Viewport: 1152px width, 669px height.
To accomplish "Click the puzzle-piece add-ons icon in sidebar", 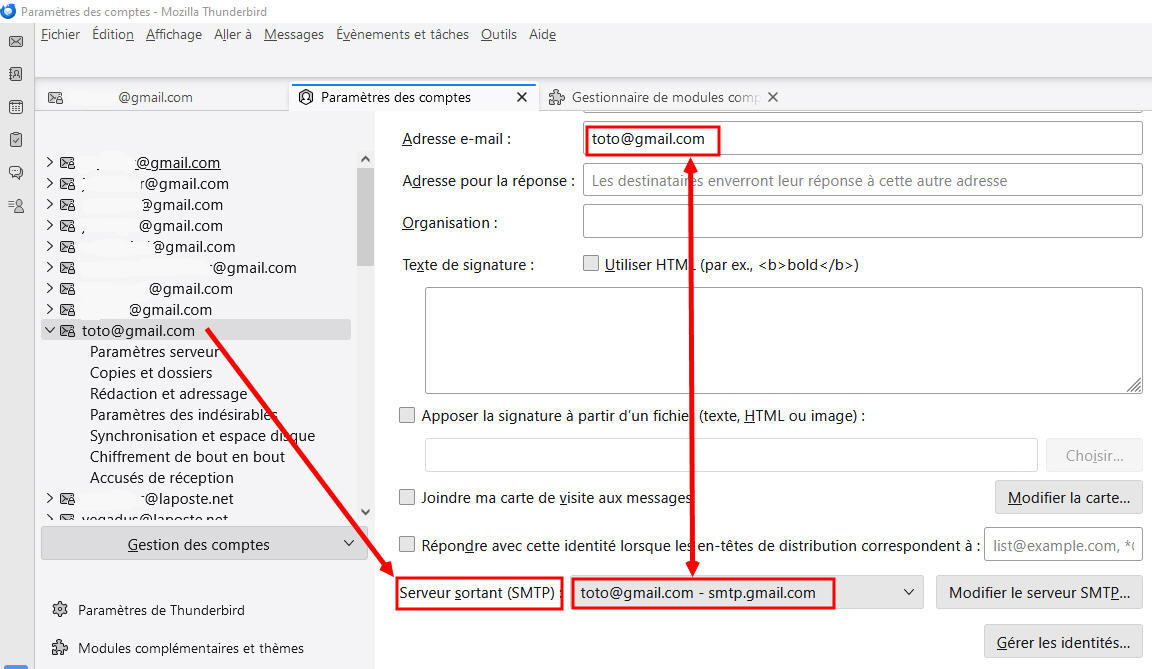I will (x=60, y=648).
